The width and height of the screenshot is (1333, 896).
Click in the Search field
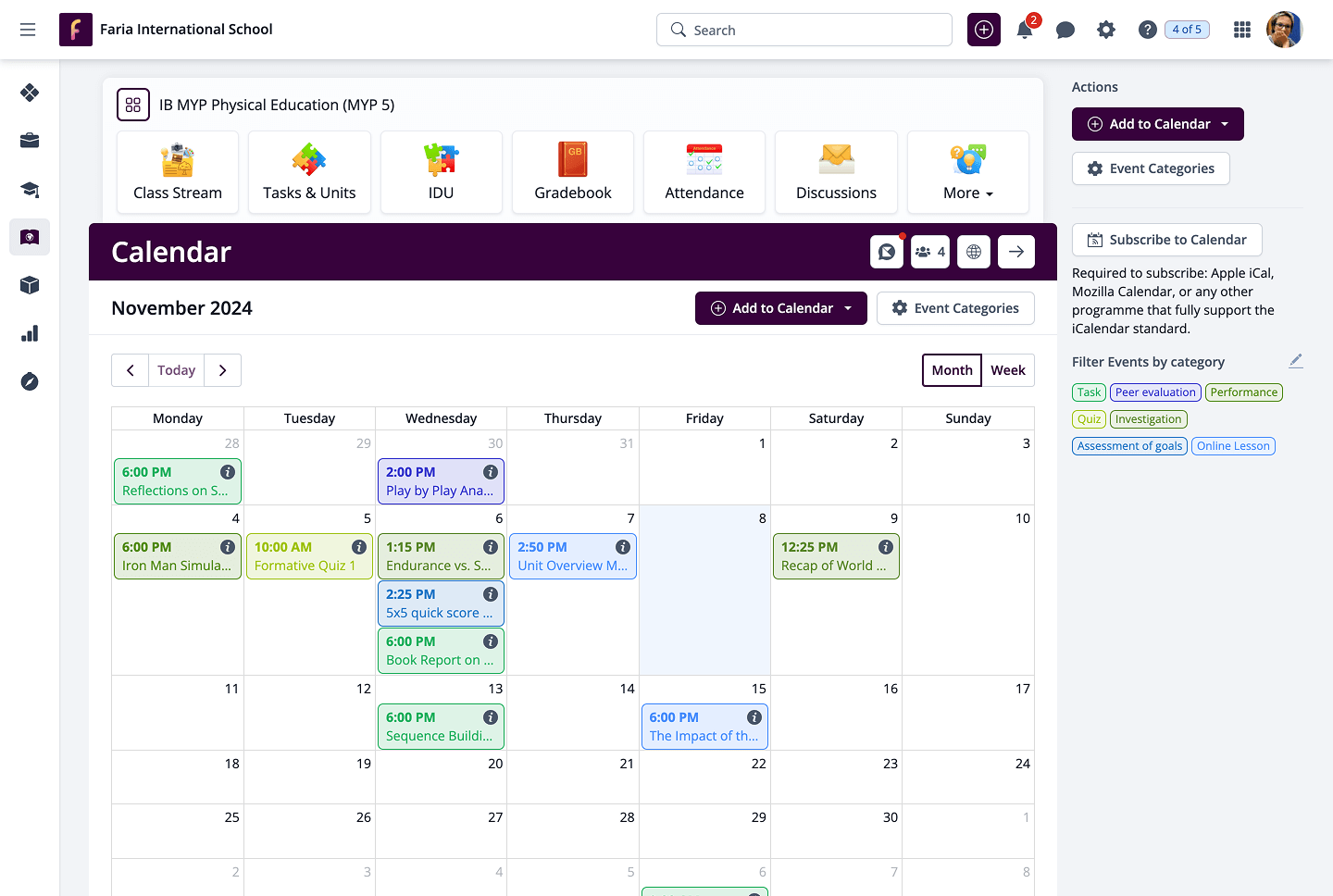[x=804, y=30]
